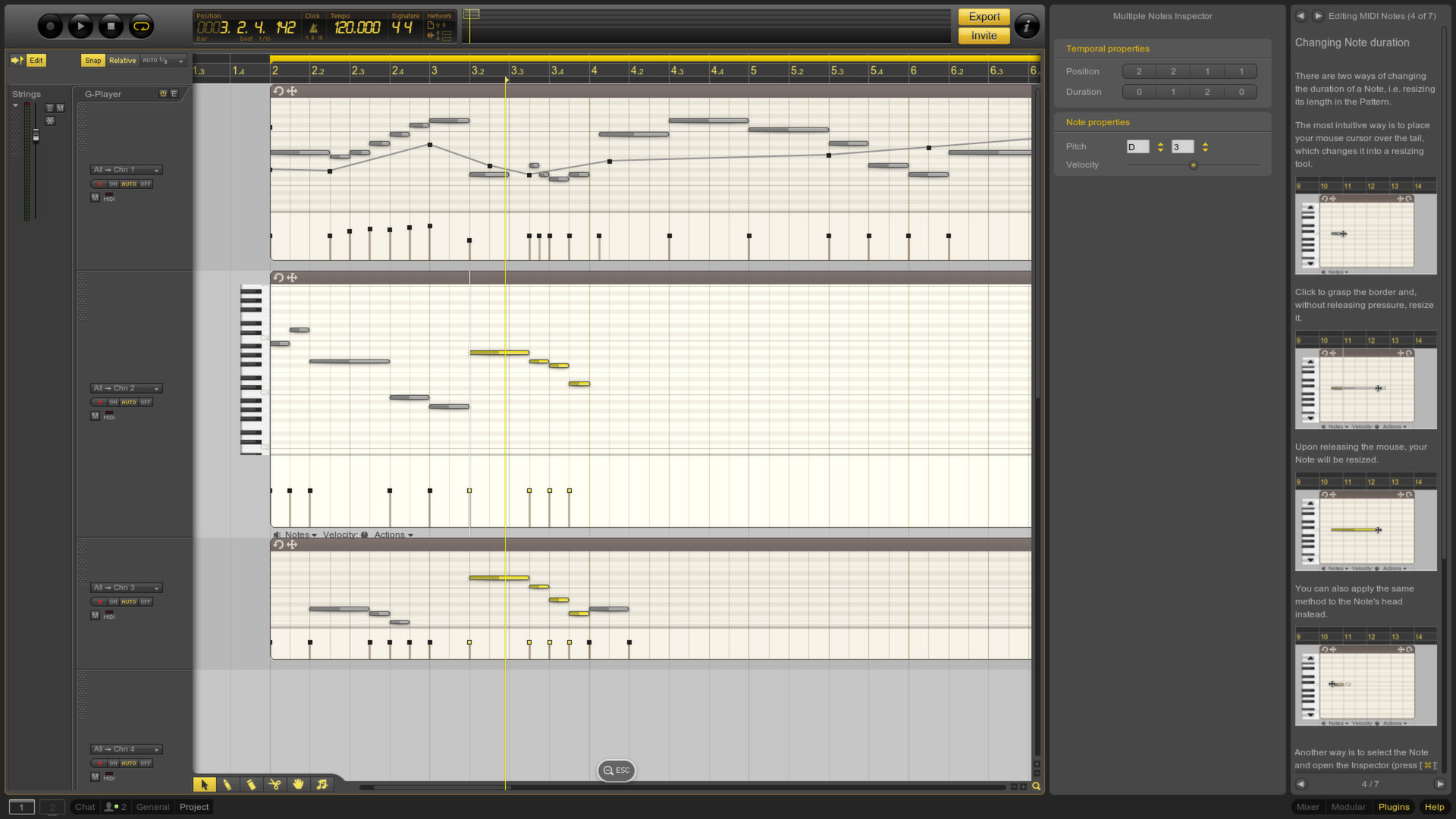The image size is (1456, 819).
Task: Choose the Scissors split tool
Action: point(275,785)
